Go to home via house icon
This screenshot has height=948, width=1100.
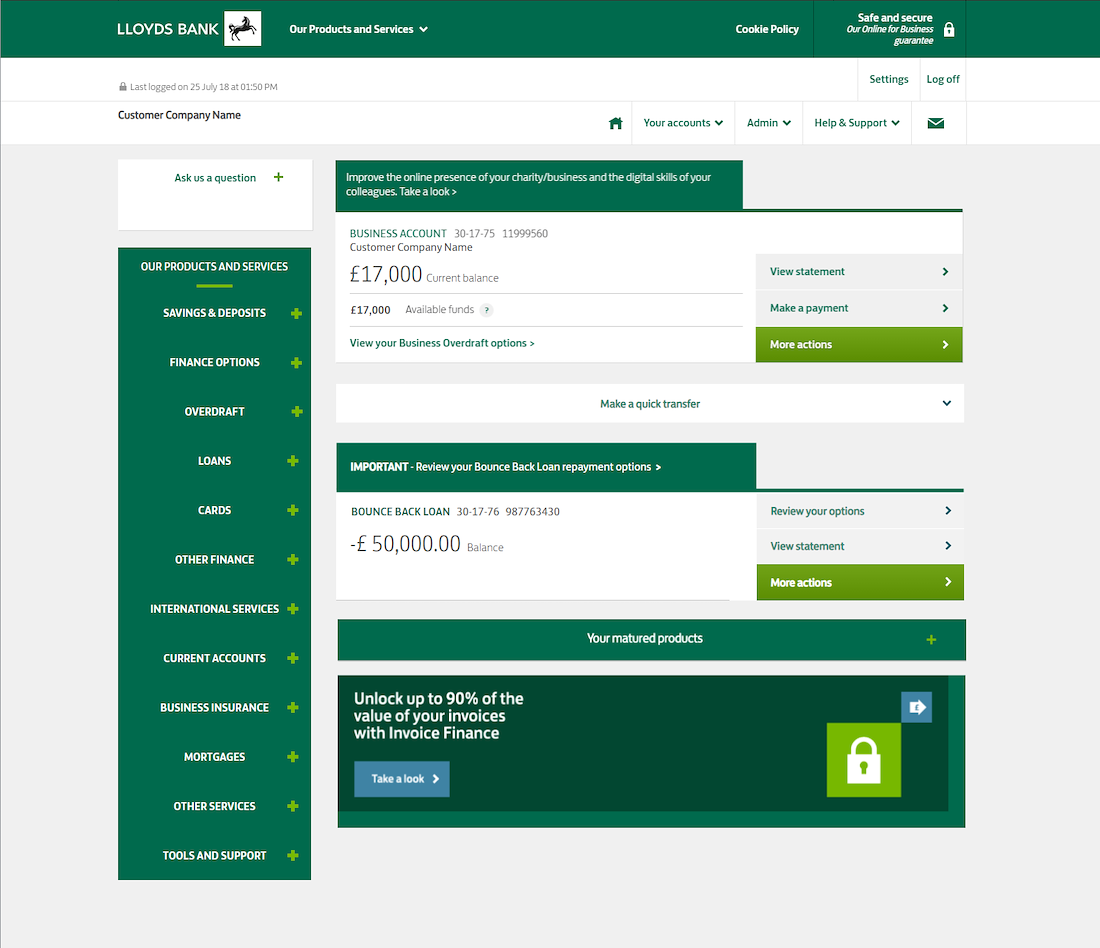[x=615, y=123]
